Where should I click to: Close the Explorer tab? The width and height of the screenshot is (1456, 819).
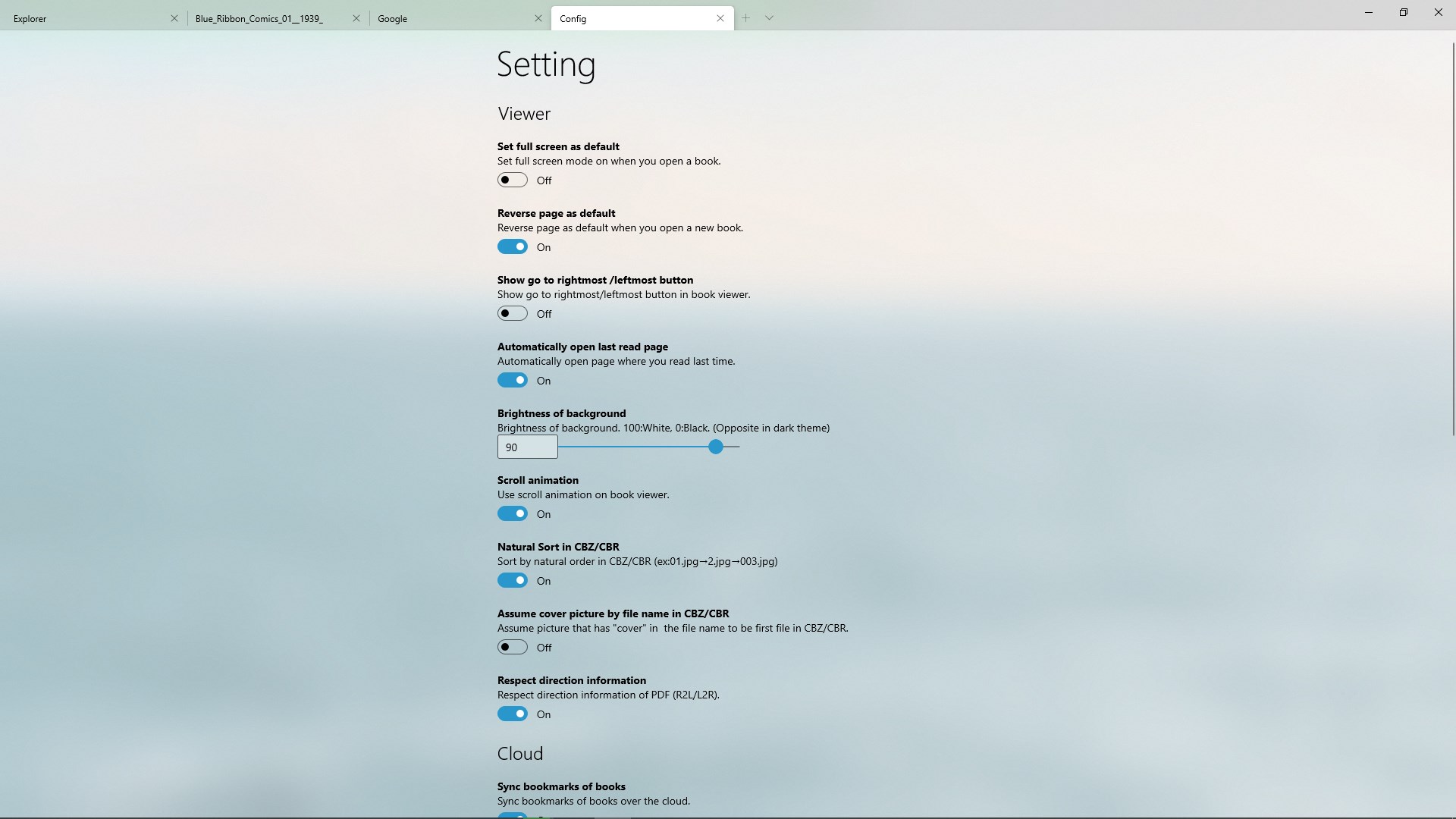click(x=174, y=18)
